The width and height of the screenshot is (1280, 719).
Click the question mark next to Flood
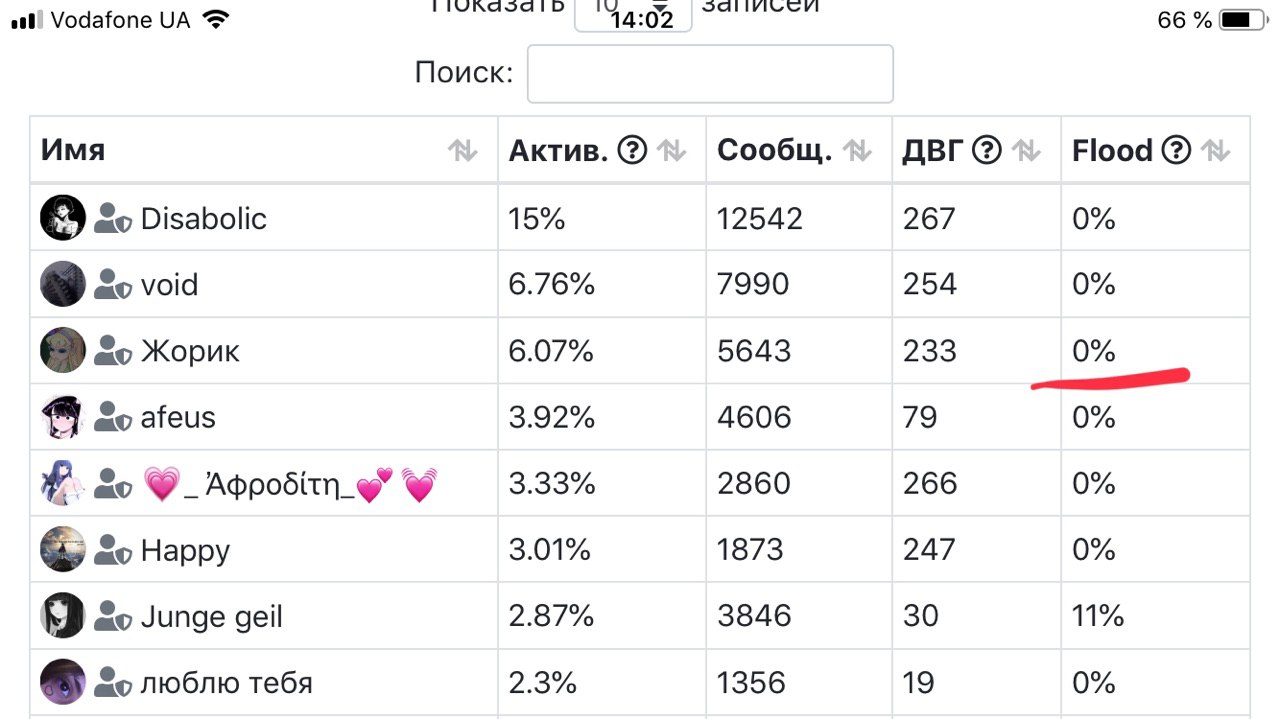tap(1177, 150)
